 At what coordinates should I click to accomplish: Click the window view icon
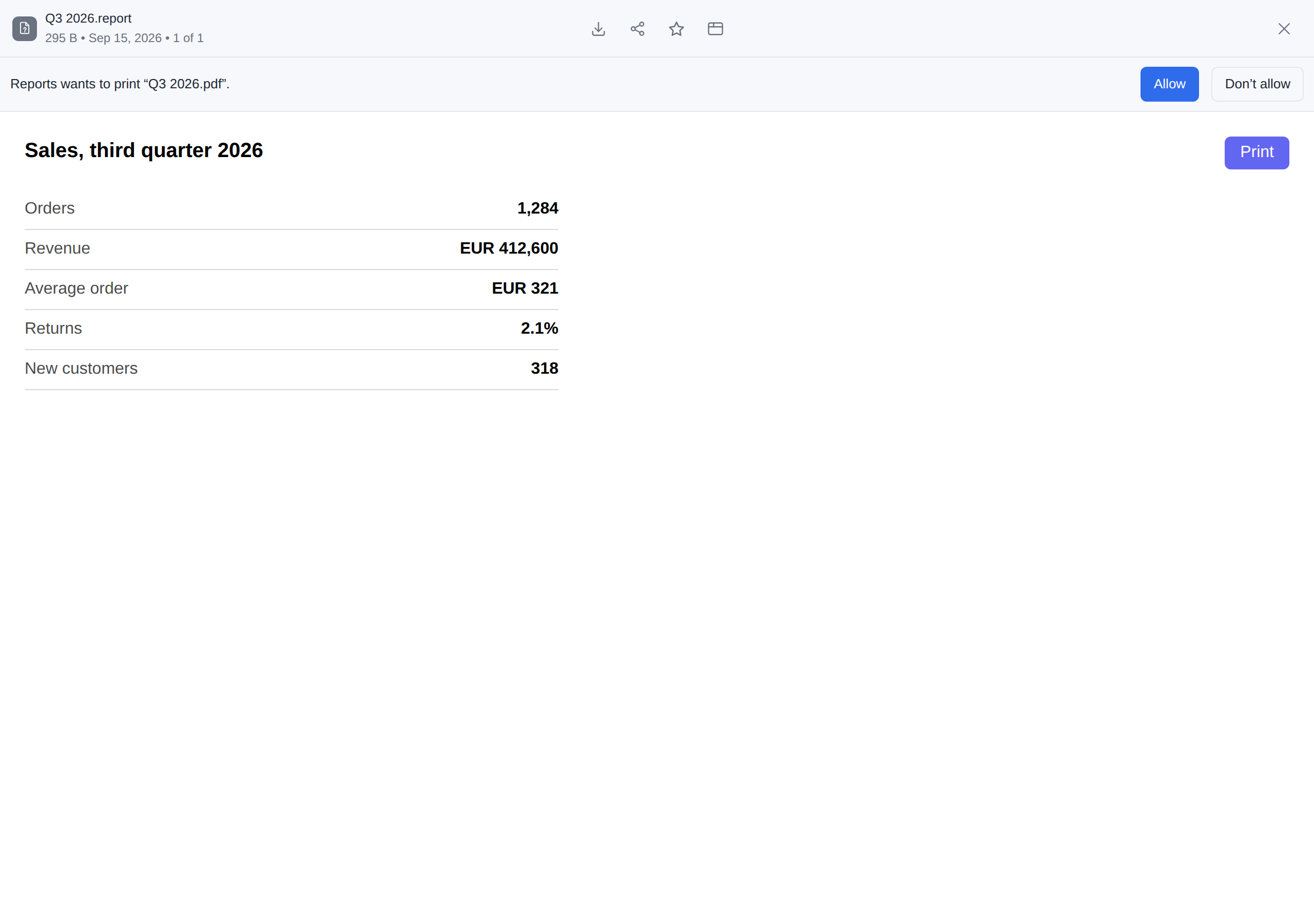pos(715,29)
